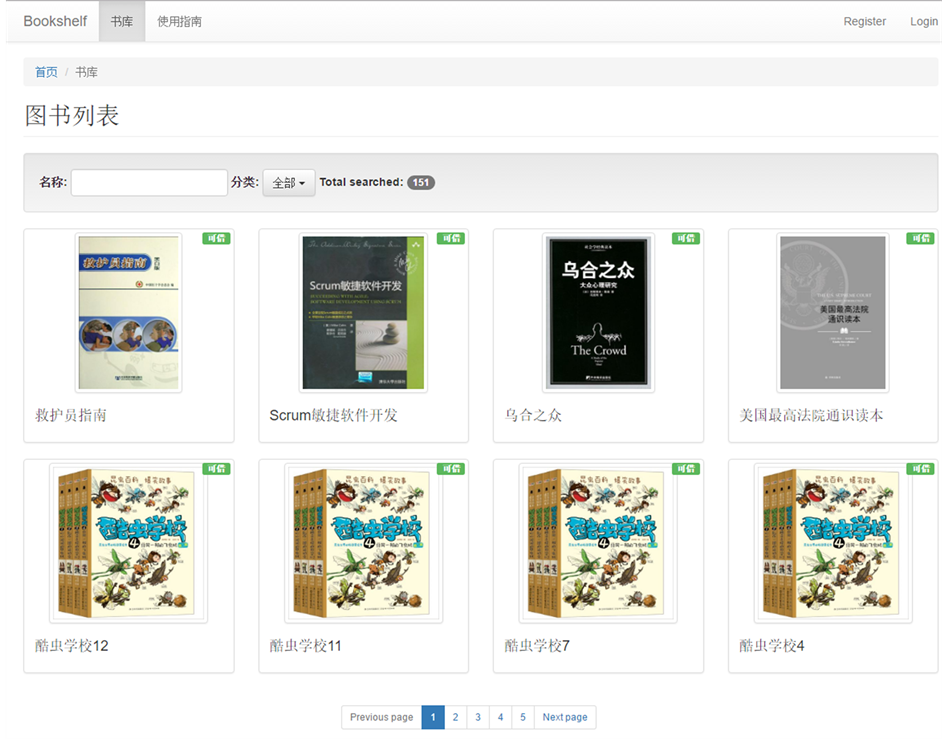Viewport: 942px width, 739px height.
Task: Click the green 可借 badge on 救护员指南
Action: point(216,238)
